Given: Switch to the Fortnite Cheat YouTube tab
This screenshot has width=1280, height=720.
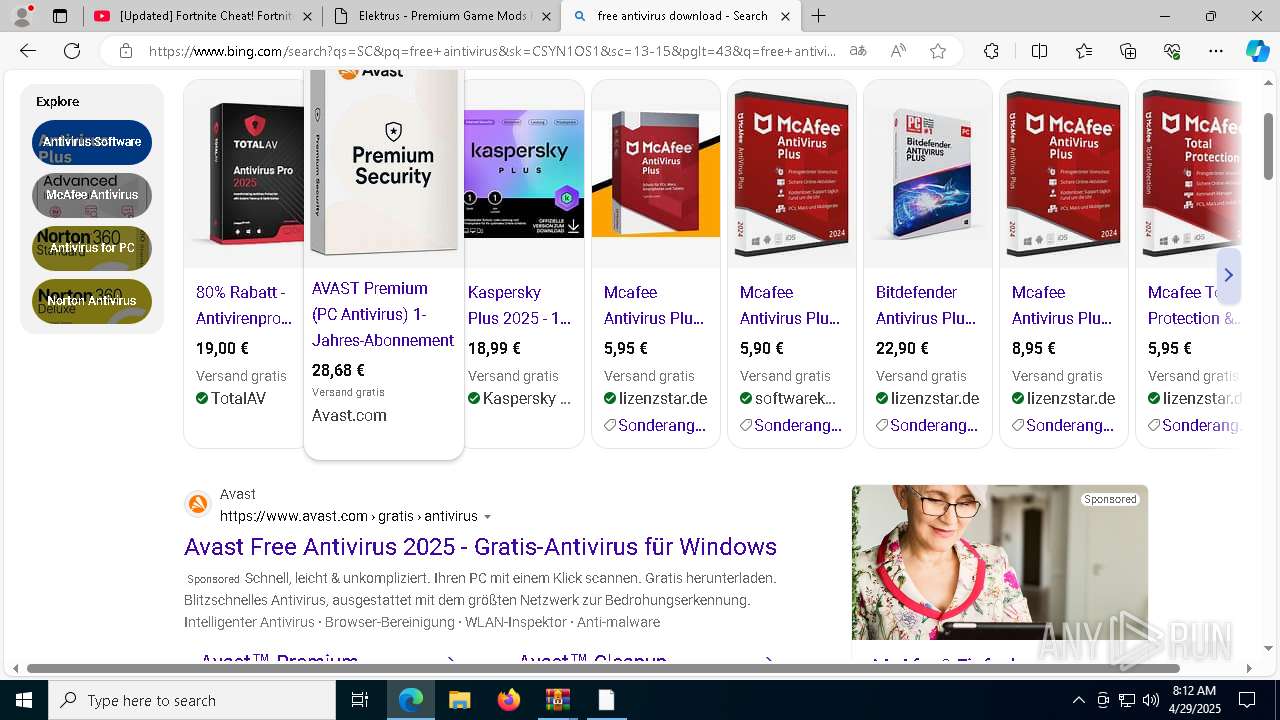Looking at the screenshot, I should pos(202,16).
